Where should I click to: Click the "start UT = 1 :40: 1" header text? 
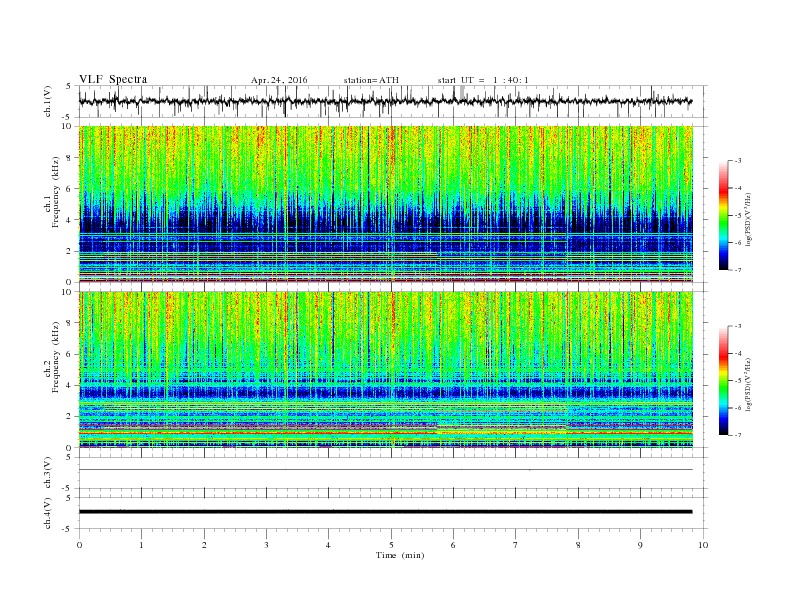click(x=483, y=80)
